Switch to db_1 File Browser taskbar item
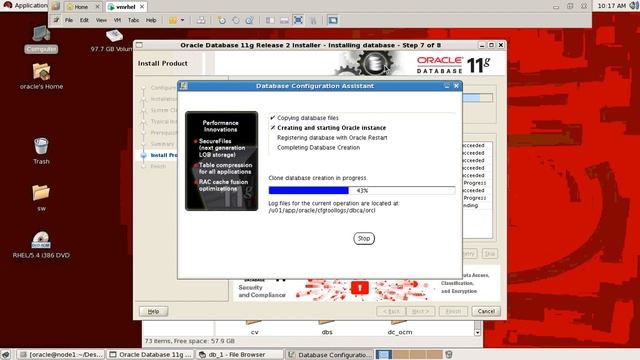 tap(239, 355)
